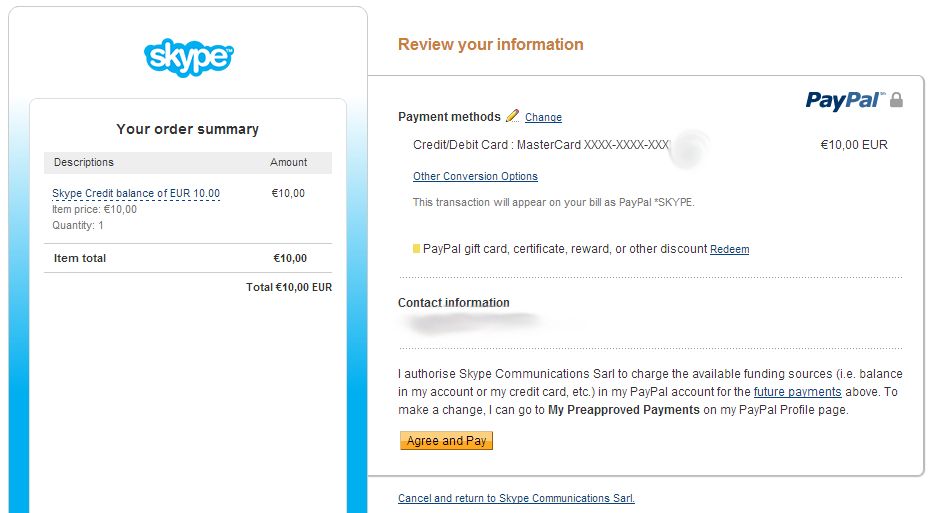Redeem a PayPal gift card or discount
933x513 pixels.
[729, 249]
